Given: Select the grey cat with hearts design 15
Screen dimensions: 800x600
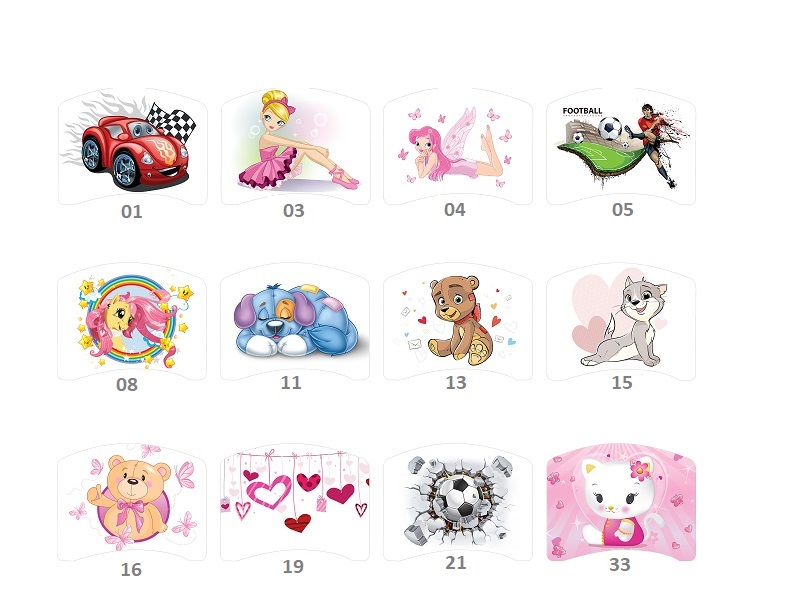Looking at the screenshot, I should point(621,322).
